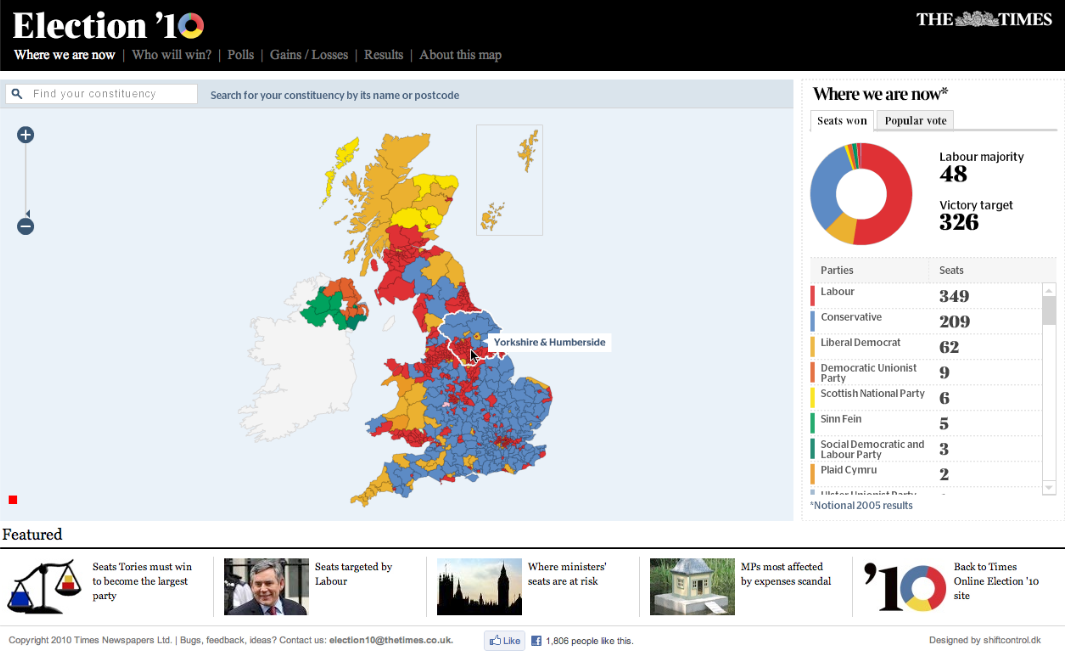Select the Labour row in parties table
1065x656 pixels.
tap(925, 295)
